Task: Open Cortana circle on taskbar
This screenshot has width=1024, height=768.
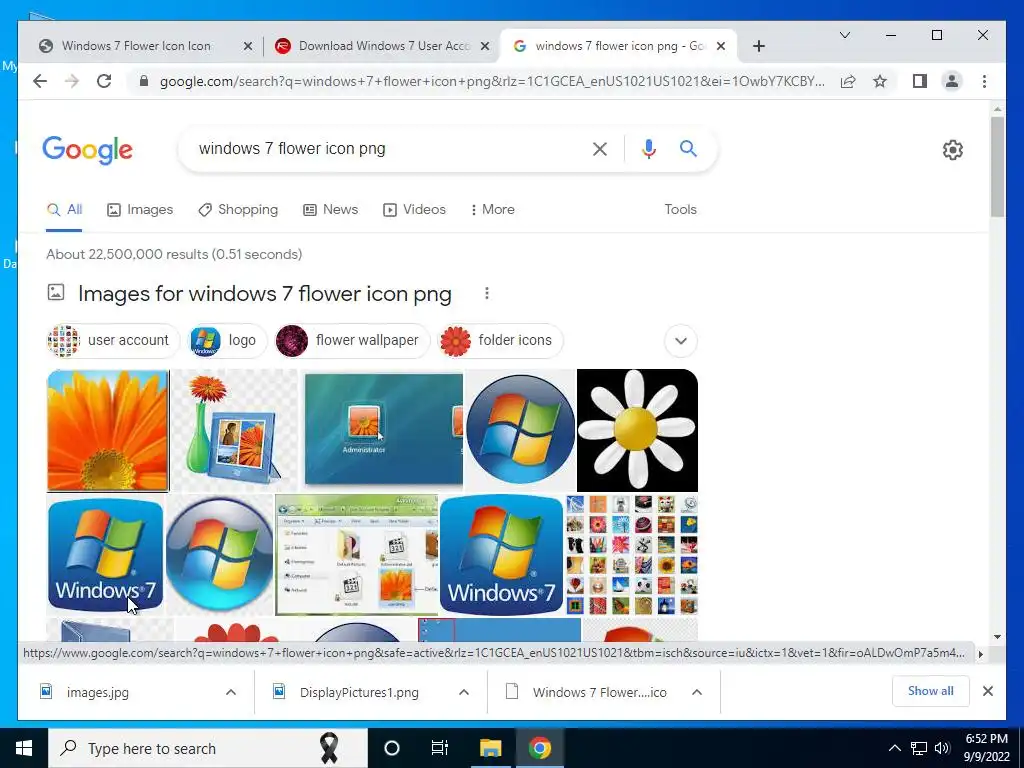Action: pyautogui.click(x=392, y=748)
